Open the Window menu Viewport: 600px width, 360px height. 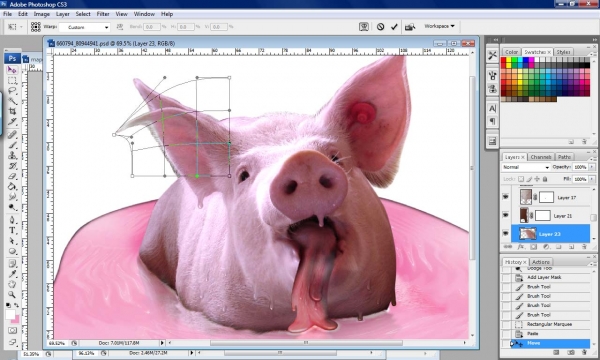[144, 14]
